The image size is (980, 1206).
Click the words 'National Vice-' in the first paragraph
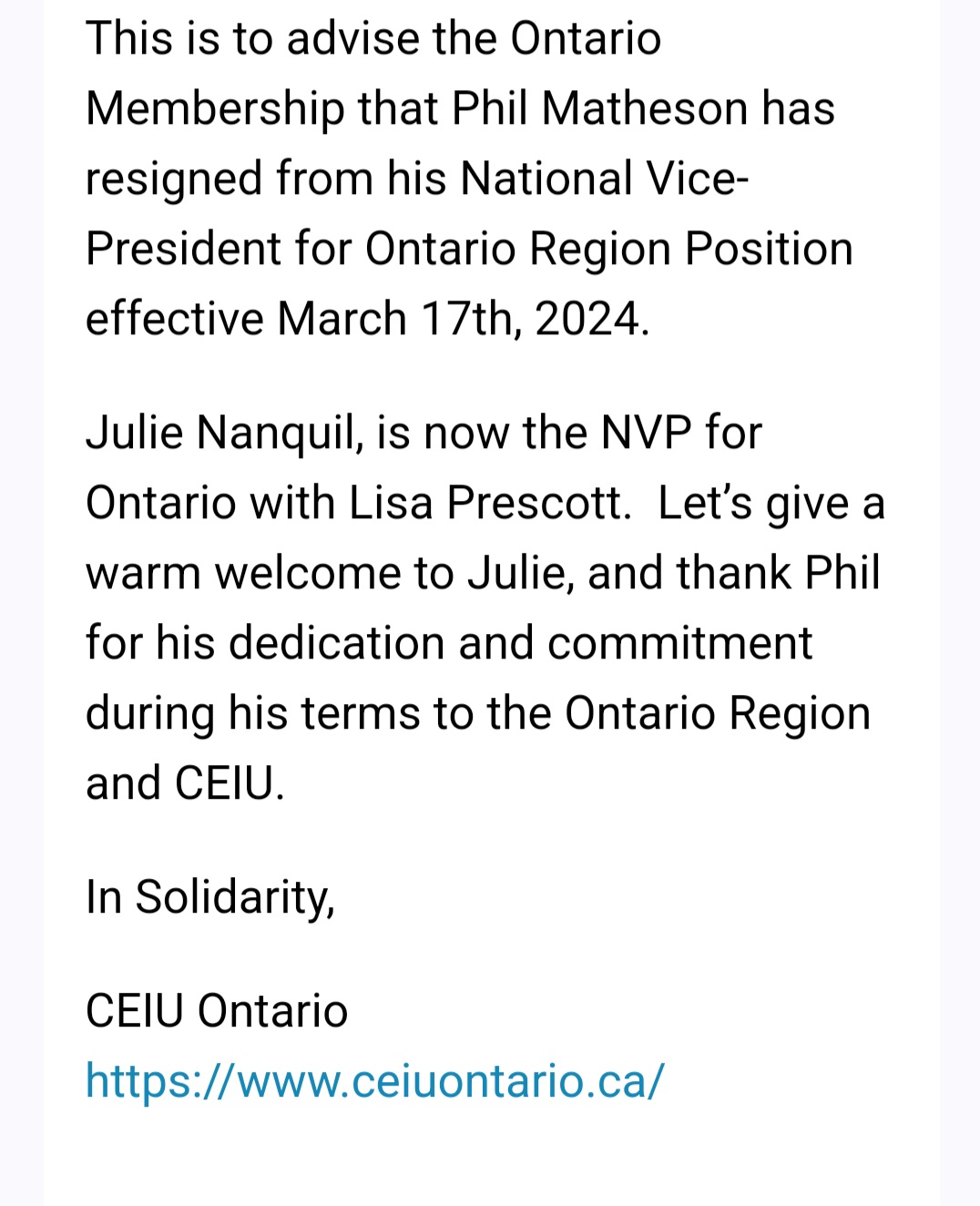604,179
